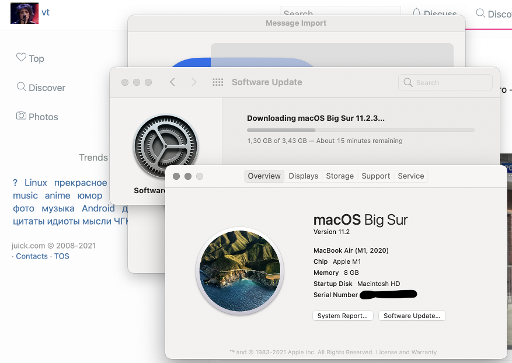The height and width of the screenshot is (363, 512).
Task: Switch to the Displays tab
Action: point(303,176)
